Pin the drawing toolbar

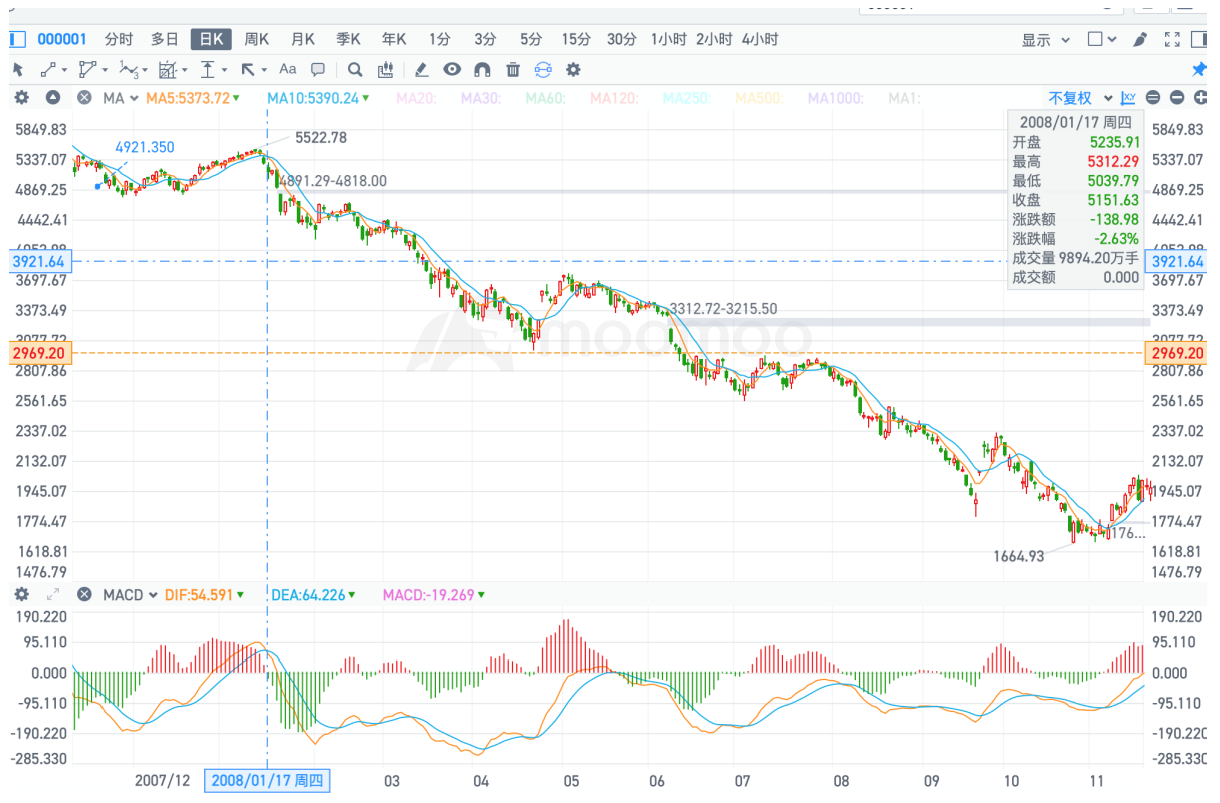pyautogui.click(x=1200, y=70)
